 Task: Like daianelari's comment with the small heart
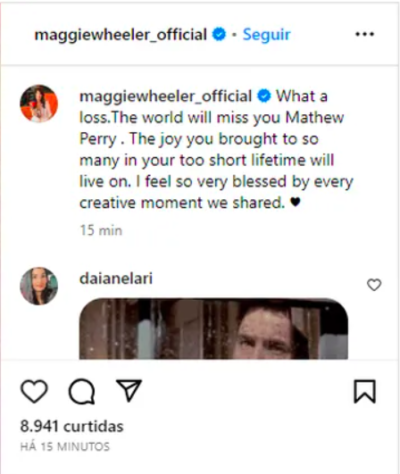tap(374, 285)
